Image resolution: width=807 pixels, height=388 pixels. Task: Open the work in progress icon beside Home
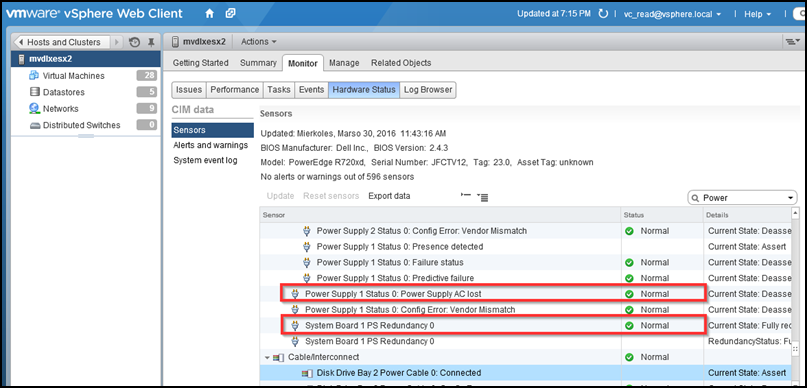(x=231, y=14)
